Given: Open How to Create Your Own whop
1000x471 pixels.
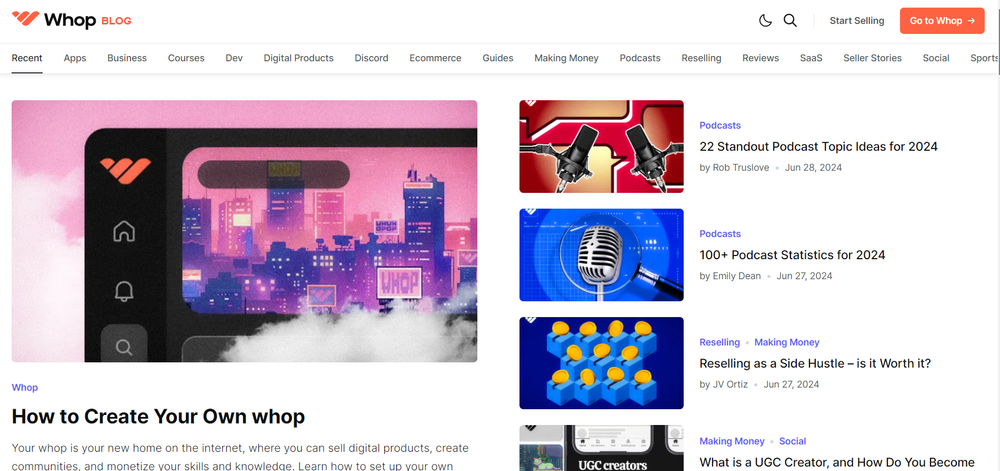Looking at the screenshot, I should (158, 416).
